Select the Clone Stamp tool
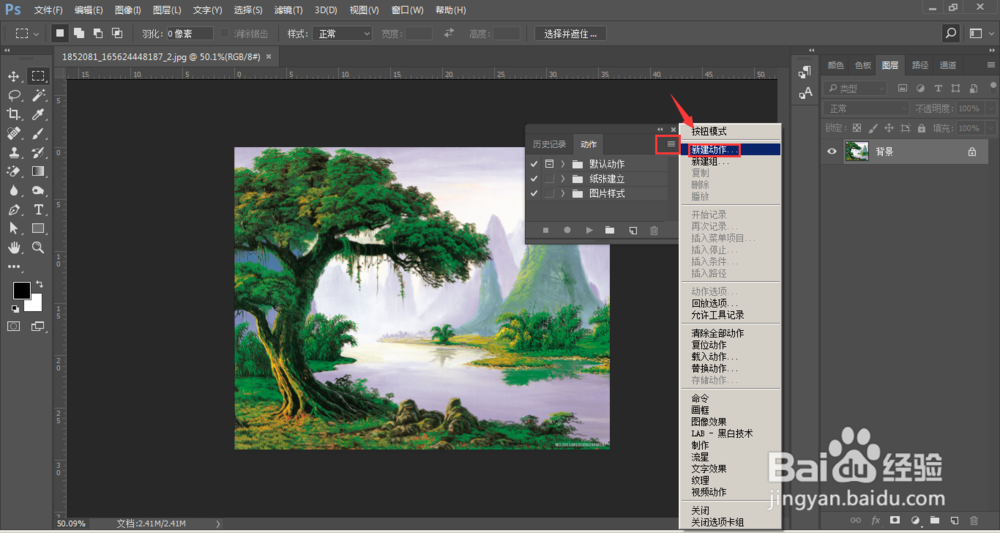This screenshot has width=1000, height=533. (x=13, y=152)
